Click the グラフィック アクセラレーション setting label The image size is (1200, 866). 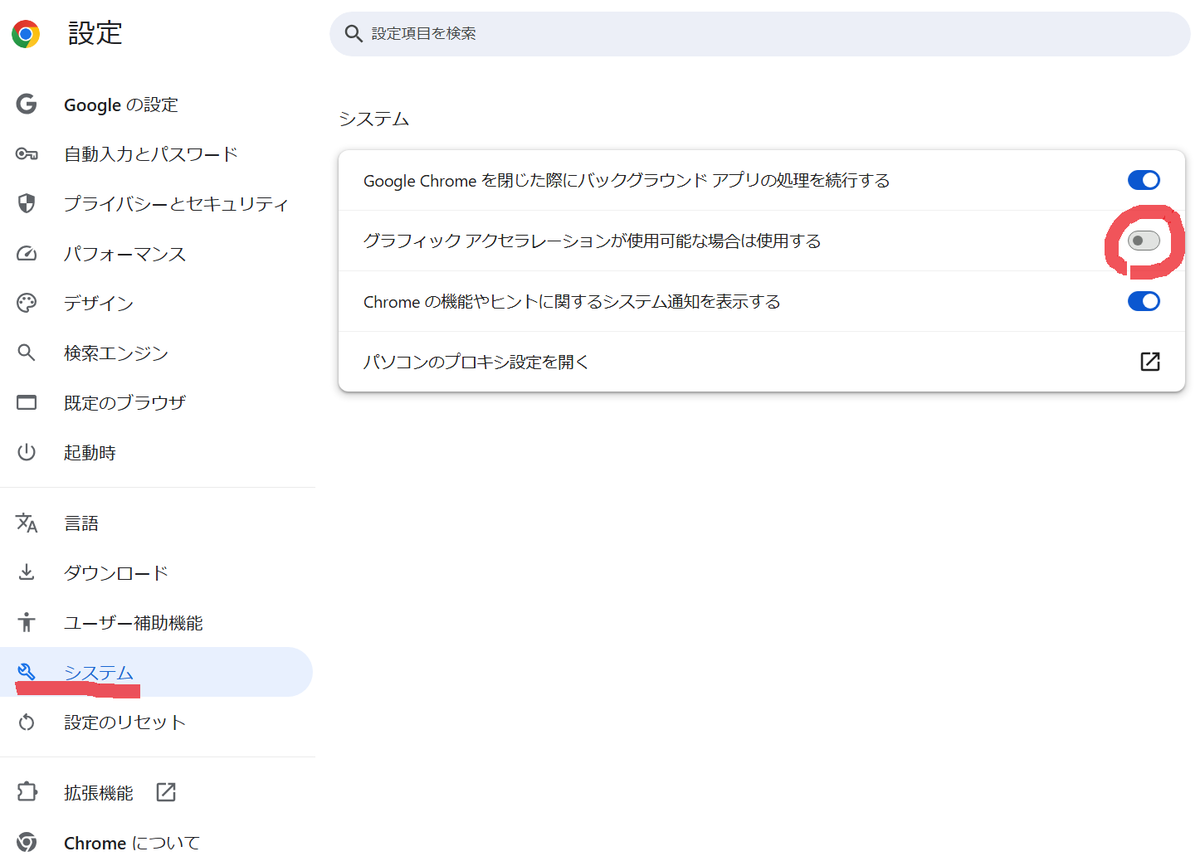(592, 241)
